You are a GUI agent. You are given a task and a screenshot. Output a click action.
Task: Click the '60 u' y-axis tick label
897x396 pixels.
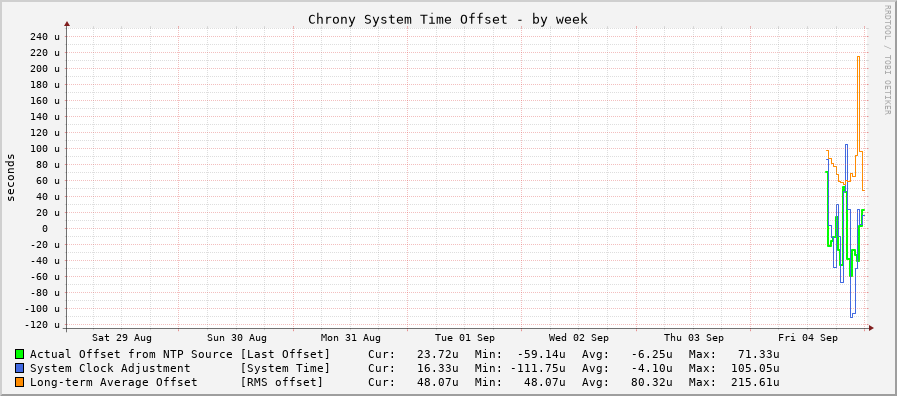pos(47,181)
